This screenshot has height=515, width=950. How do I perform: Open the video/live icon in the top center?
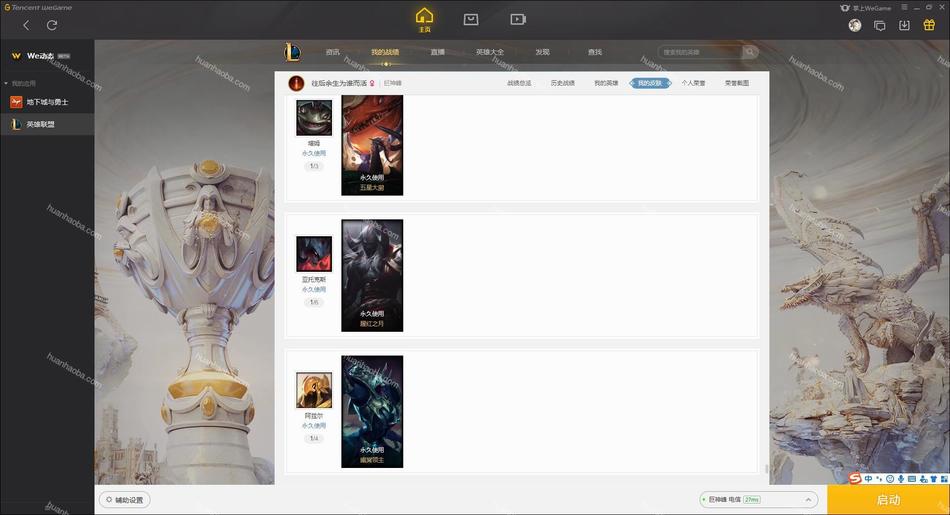pyautogui.click(x=518, y=20)
